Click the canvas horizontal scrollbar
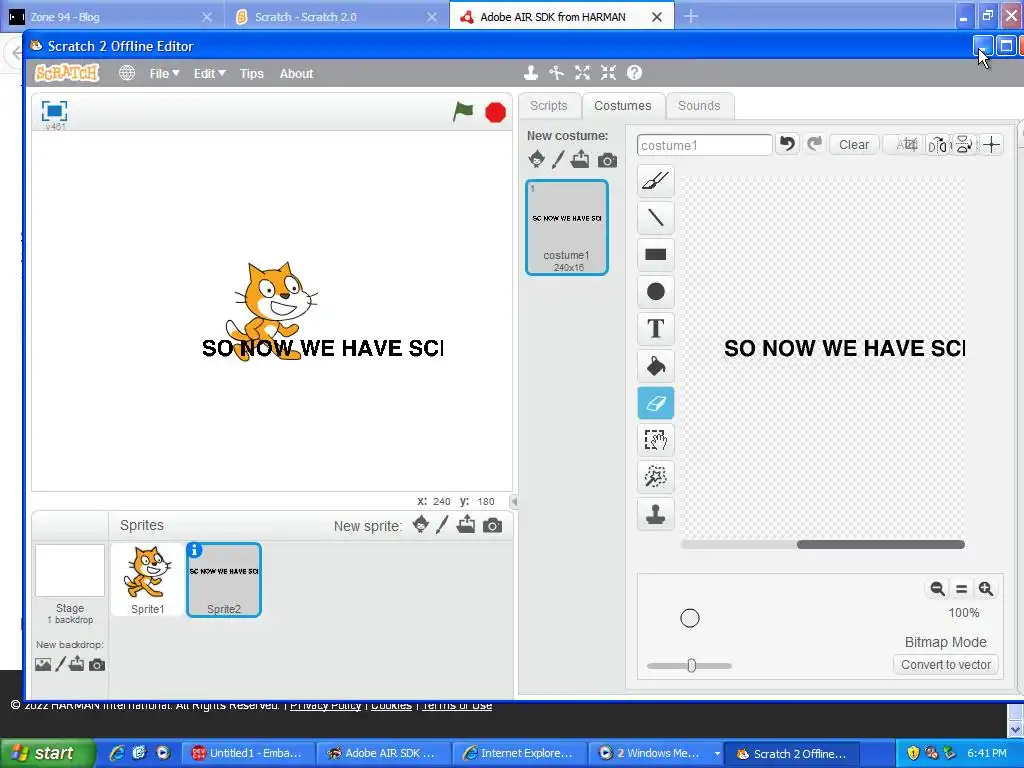The height and width of the screenshot is (768, 1024). point(880,545)
